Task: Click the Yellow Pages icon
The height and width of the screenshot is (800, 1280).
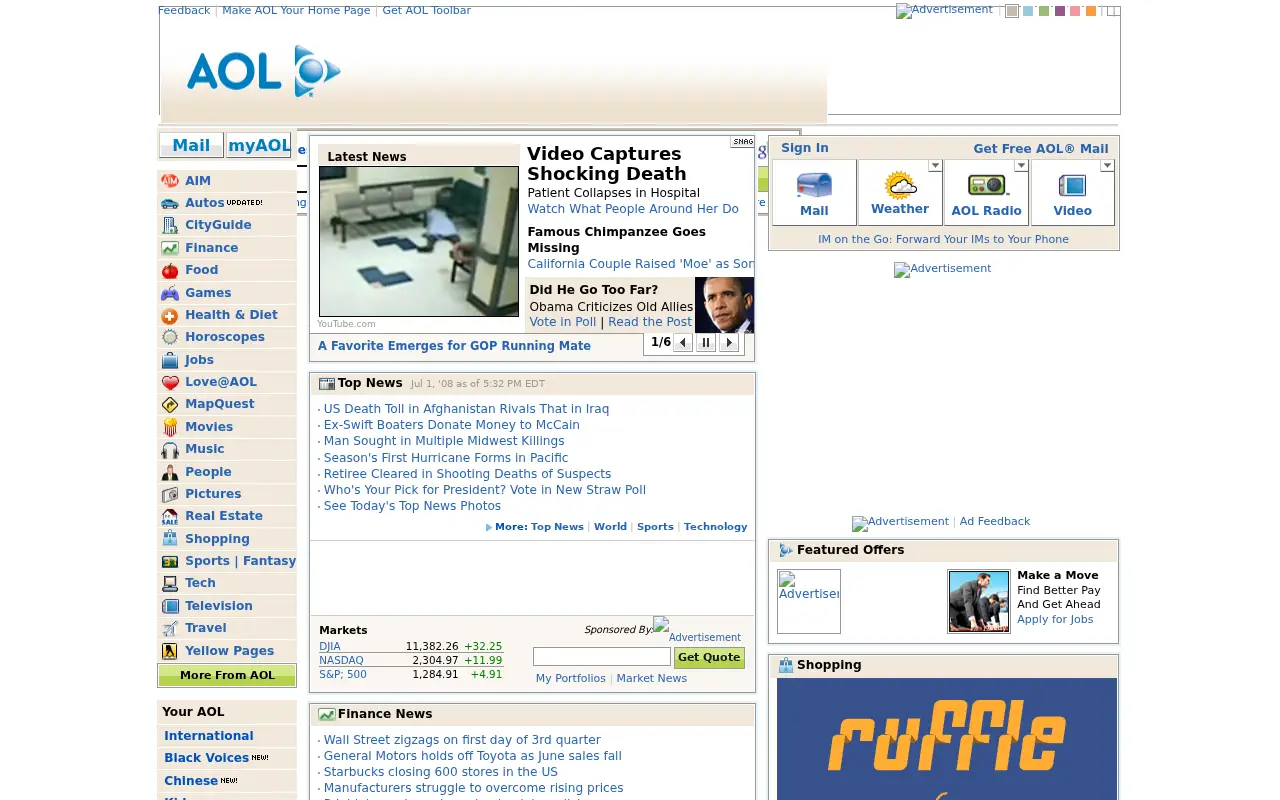Action: pos(170,651)
